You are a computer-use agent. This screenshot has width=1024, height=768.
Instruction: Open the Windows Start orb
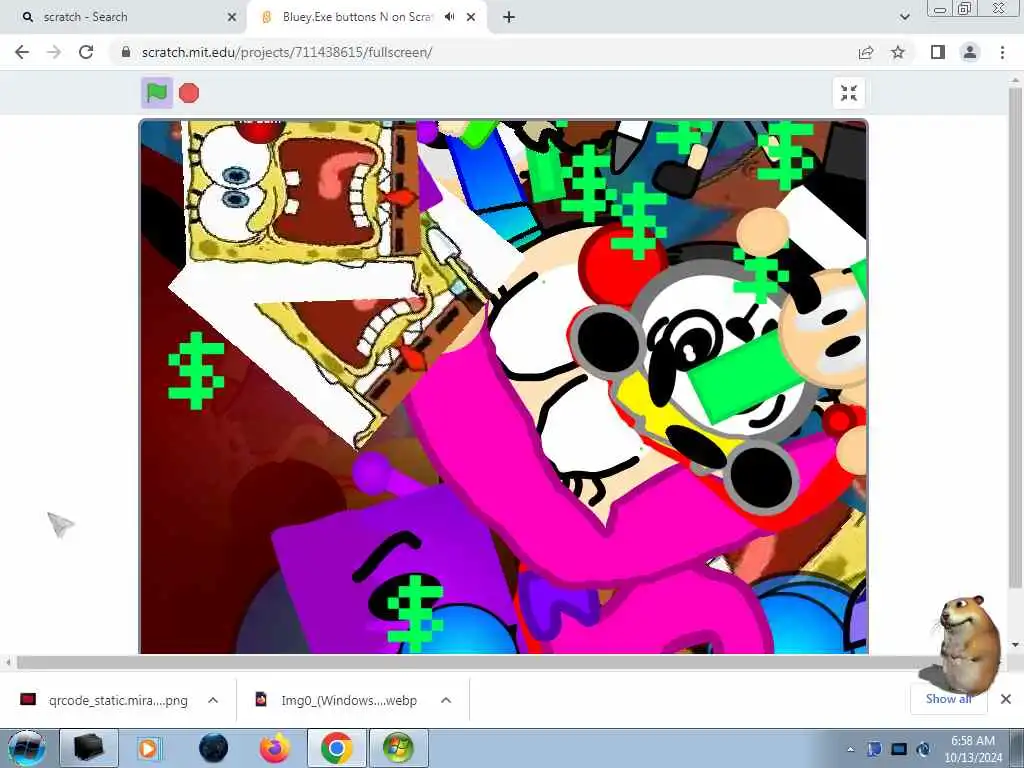[x=26, y=748]
